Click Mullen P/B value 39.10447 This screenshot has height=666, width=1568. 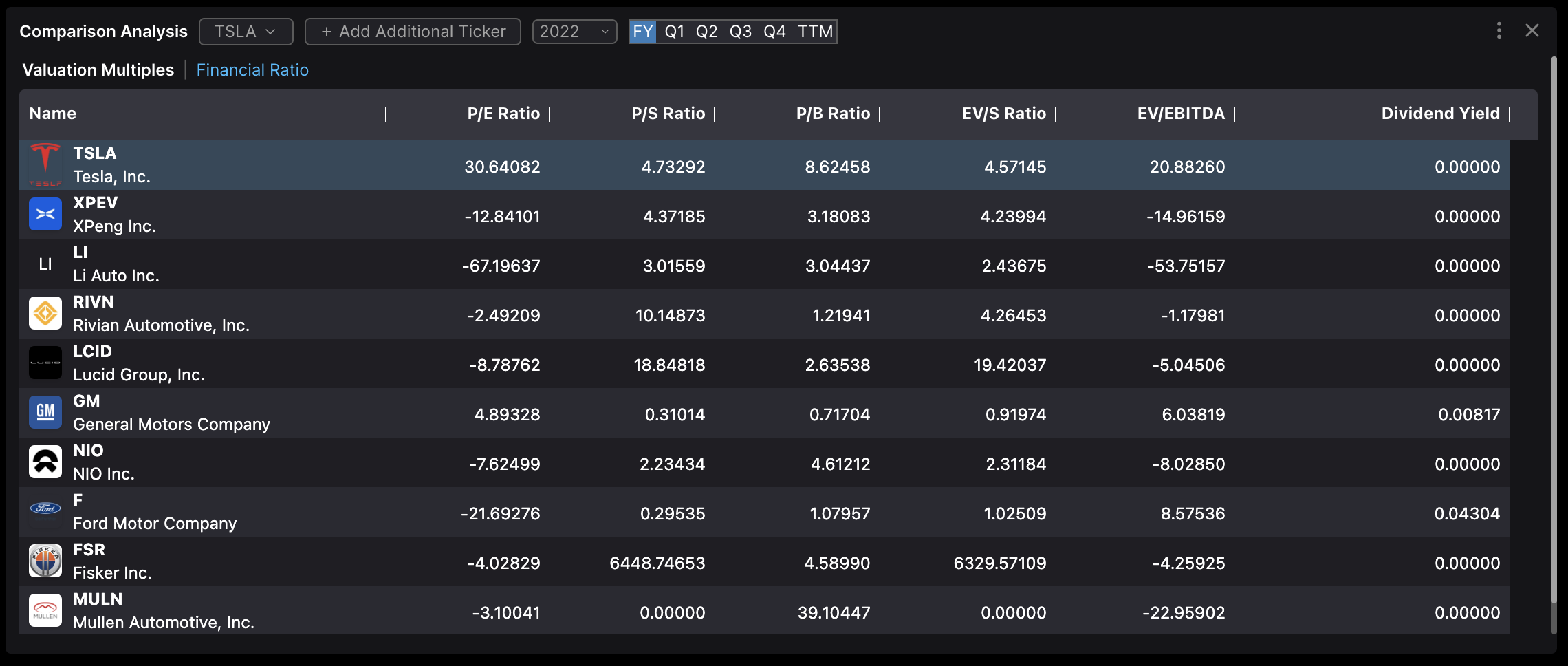pyautogui.click(x=834, y=613)
